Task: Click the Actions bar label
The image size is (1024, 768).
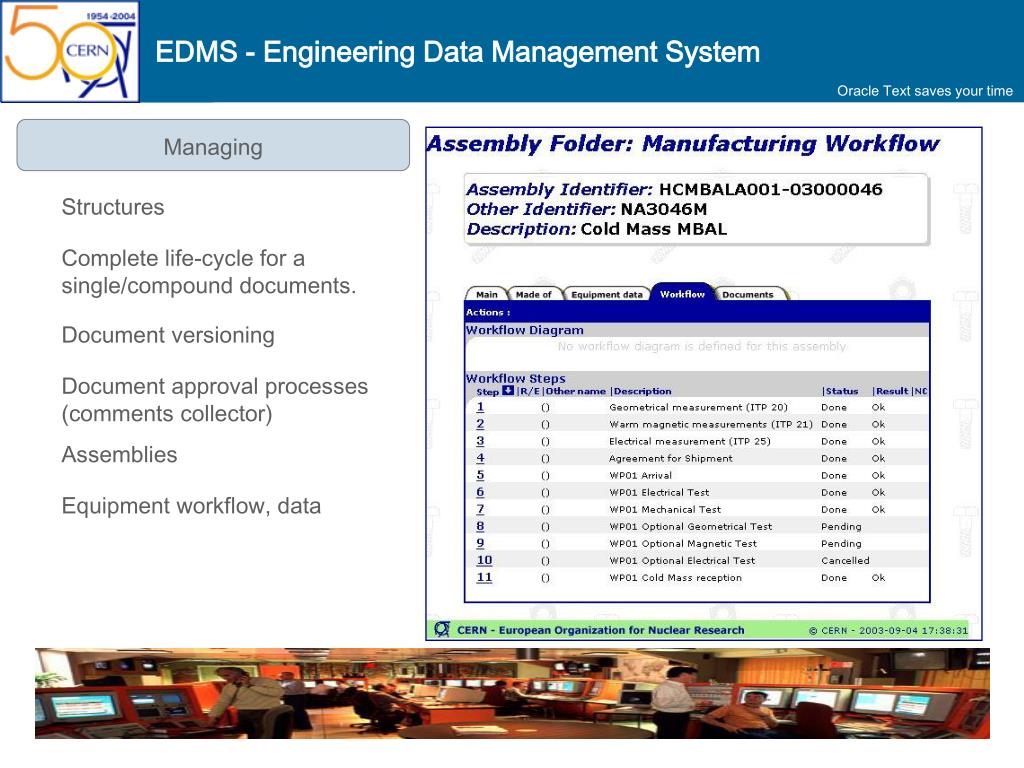Action: pyautogui.click(x=488, y=312)
